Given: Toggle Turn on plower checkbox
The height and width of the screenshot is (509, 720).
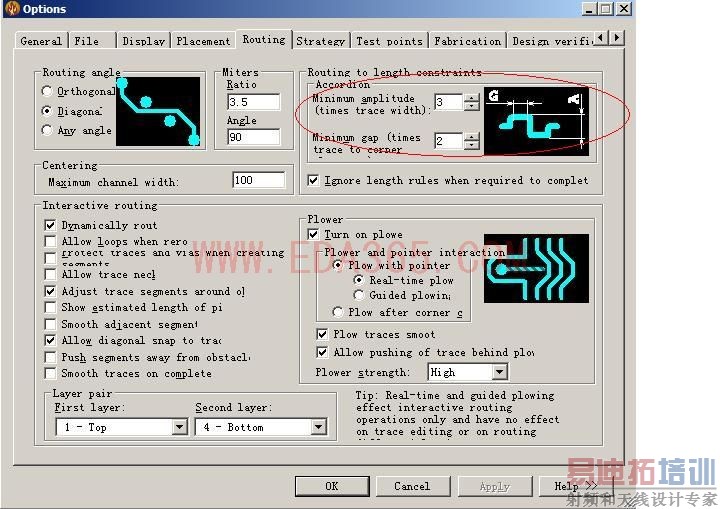Looking at the screenshot, I should click(313, 234).
